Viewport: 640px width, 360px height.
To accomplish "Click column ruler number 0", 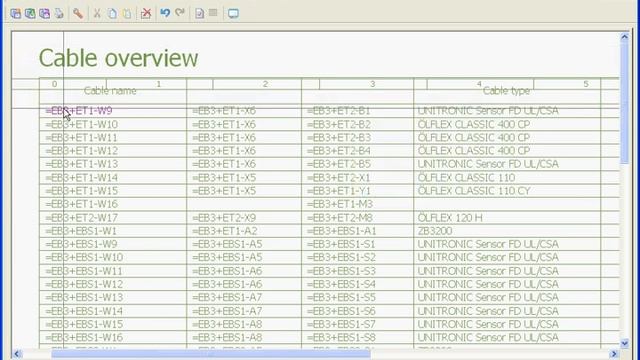I will 54,84.
